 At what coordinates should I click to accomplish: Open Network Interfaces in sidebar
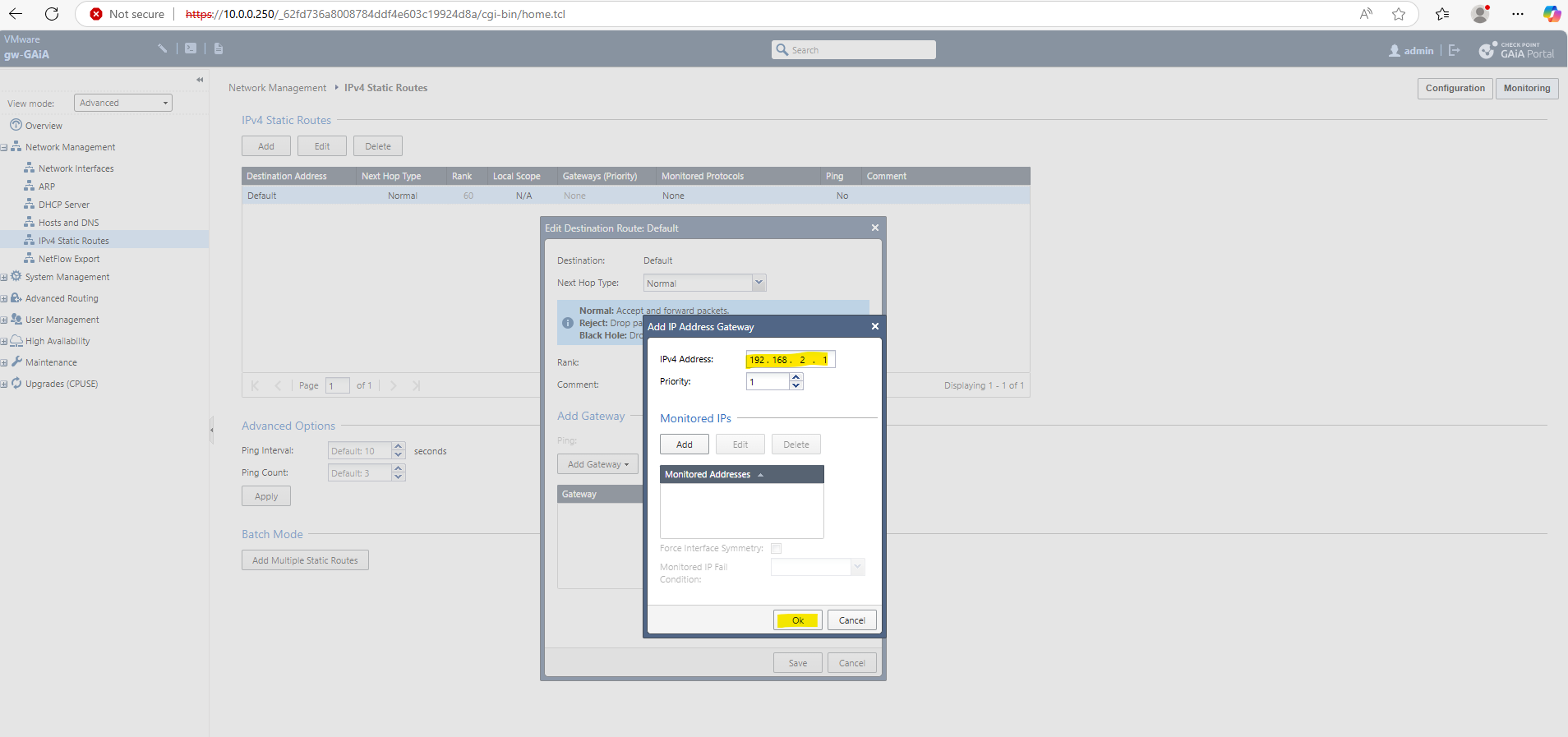76,168
